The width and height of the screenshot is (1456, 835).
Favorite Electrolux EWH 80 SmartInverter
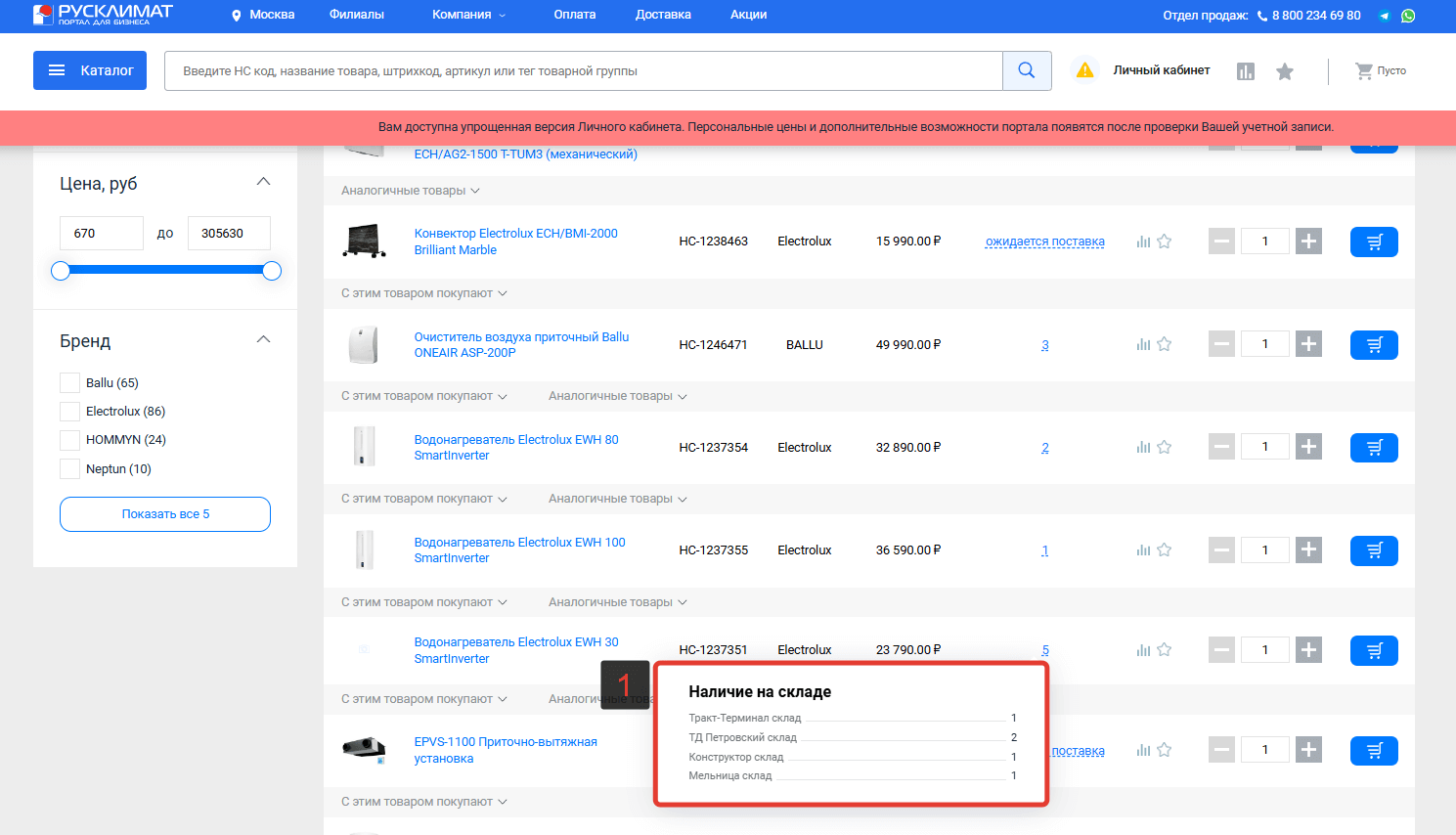[x=1165, y=447]
